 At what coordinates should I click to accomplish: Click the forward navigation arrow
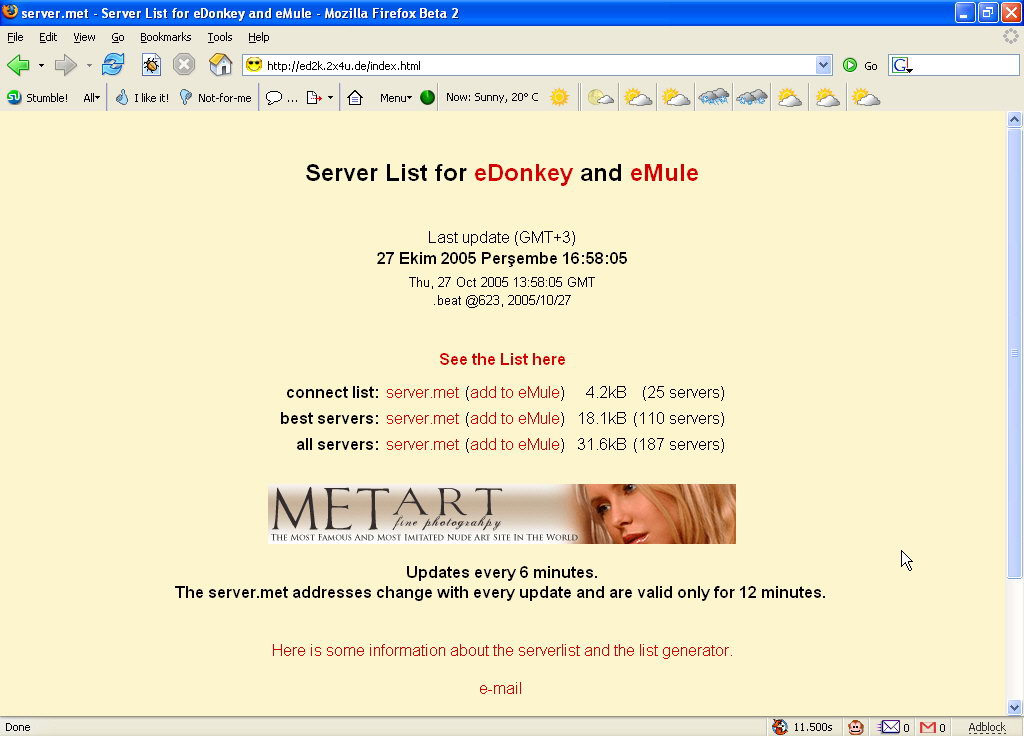pyautogui.click(x=65, y=65)
